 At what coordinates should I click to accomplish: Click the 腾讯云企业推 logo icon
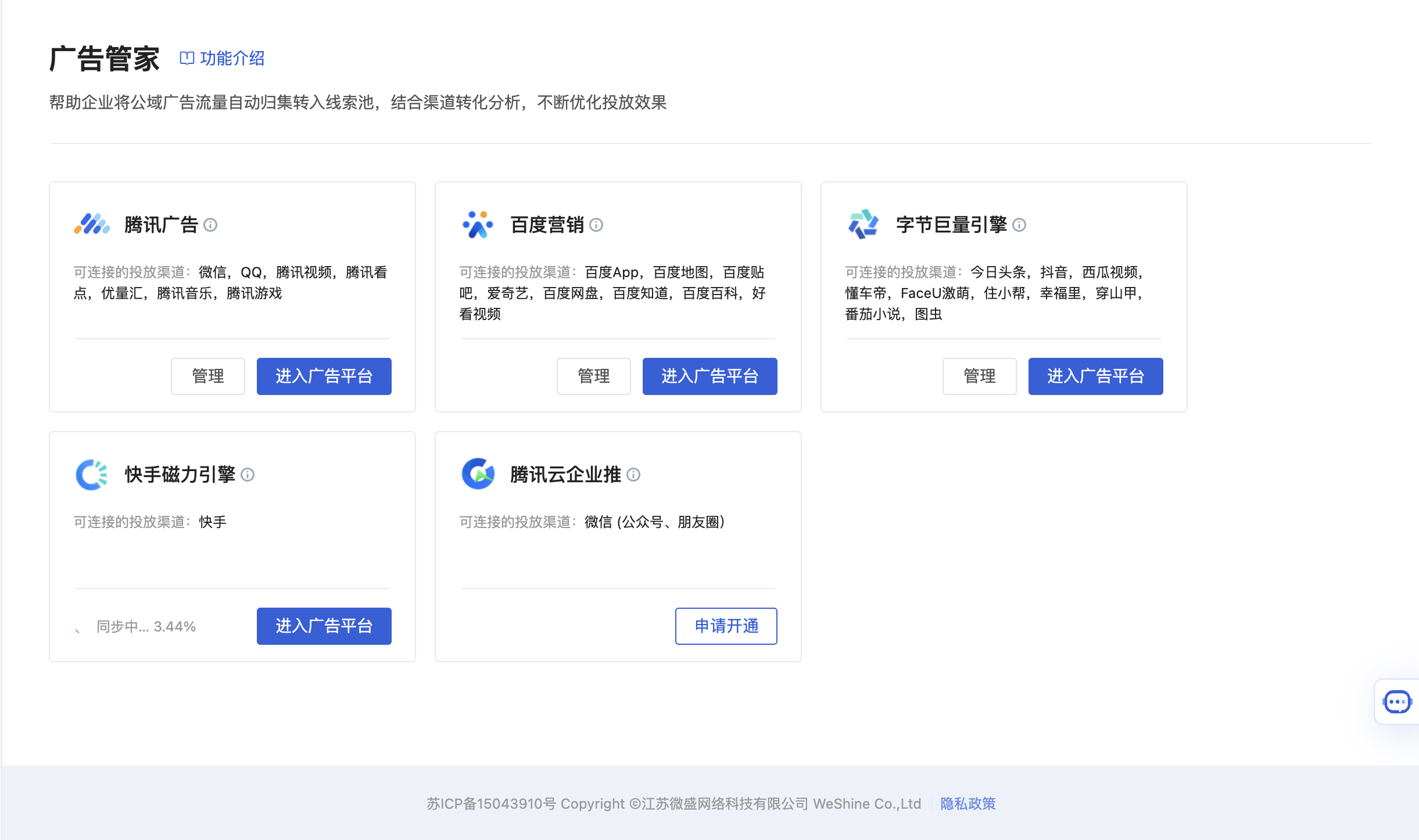pos(478,474)
